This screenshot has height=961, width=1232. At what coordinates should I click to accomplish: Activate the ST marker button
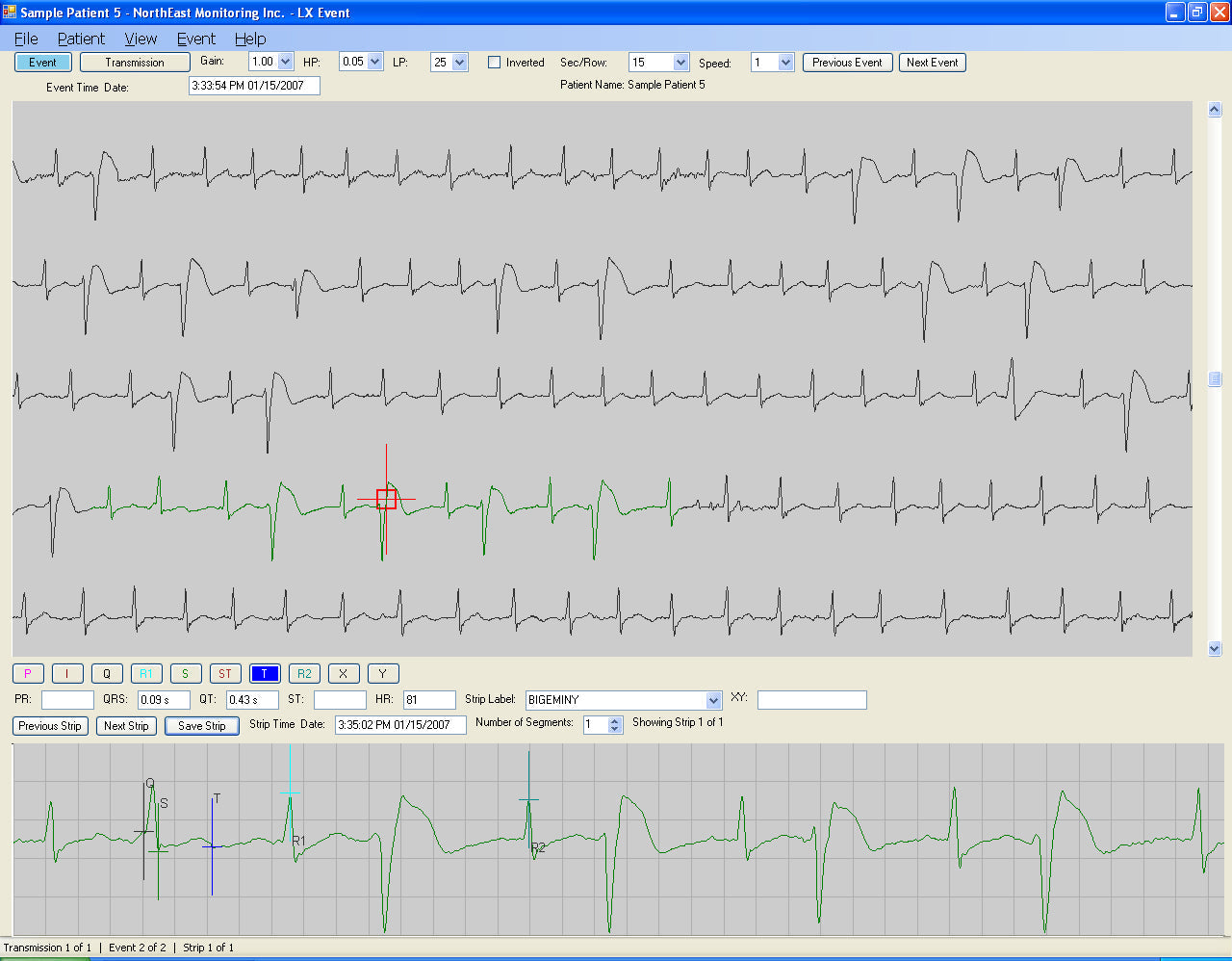[225, 674]
